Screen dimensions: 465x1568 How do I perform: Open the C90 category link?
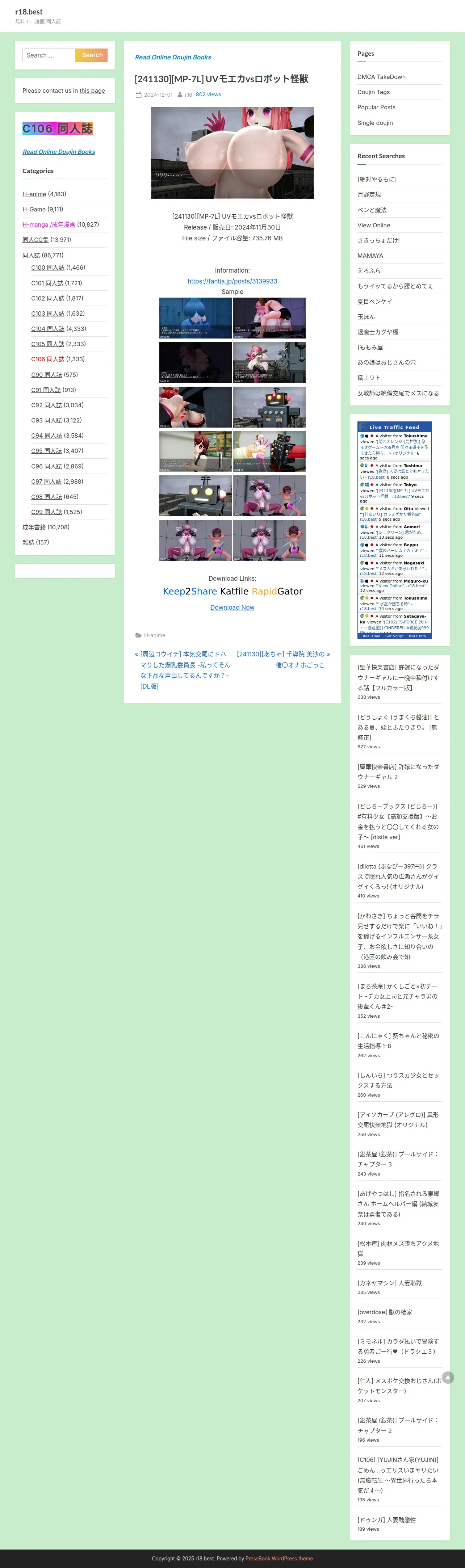point(46,375)
